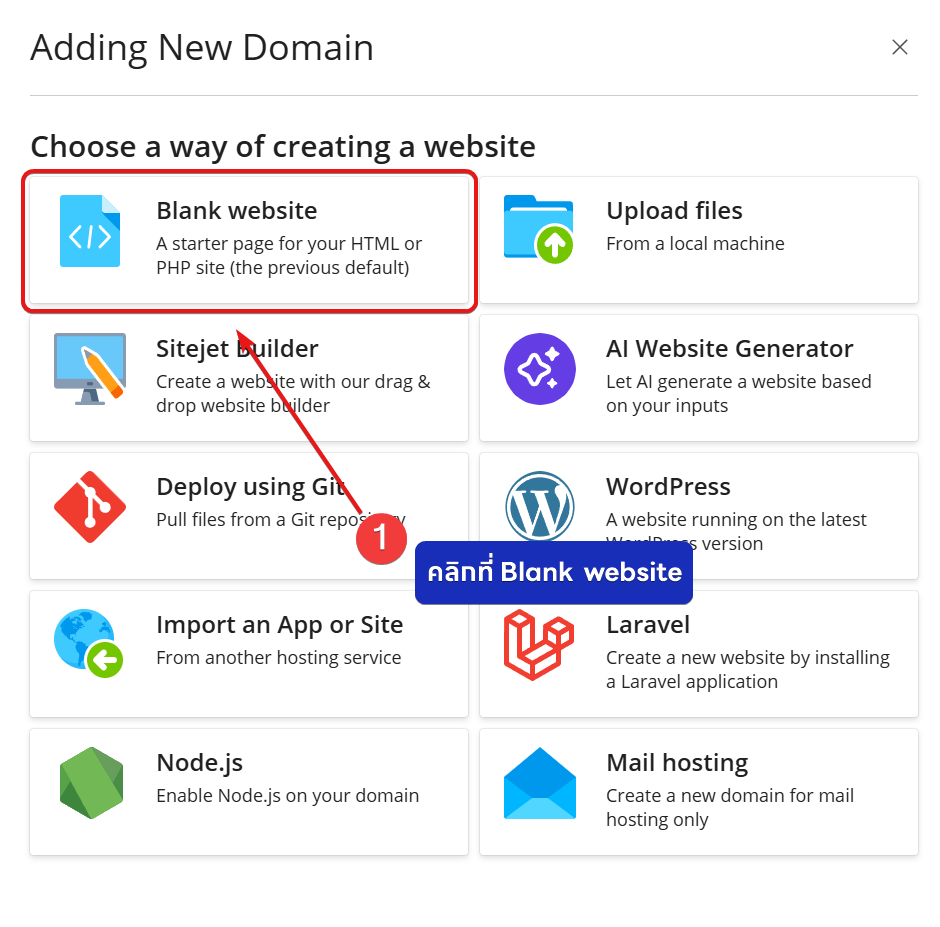940x927 pixels.
Task: Click the Blank website code file icon
Action: click(x=90, y=232)
